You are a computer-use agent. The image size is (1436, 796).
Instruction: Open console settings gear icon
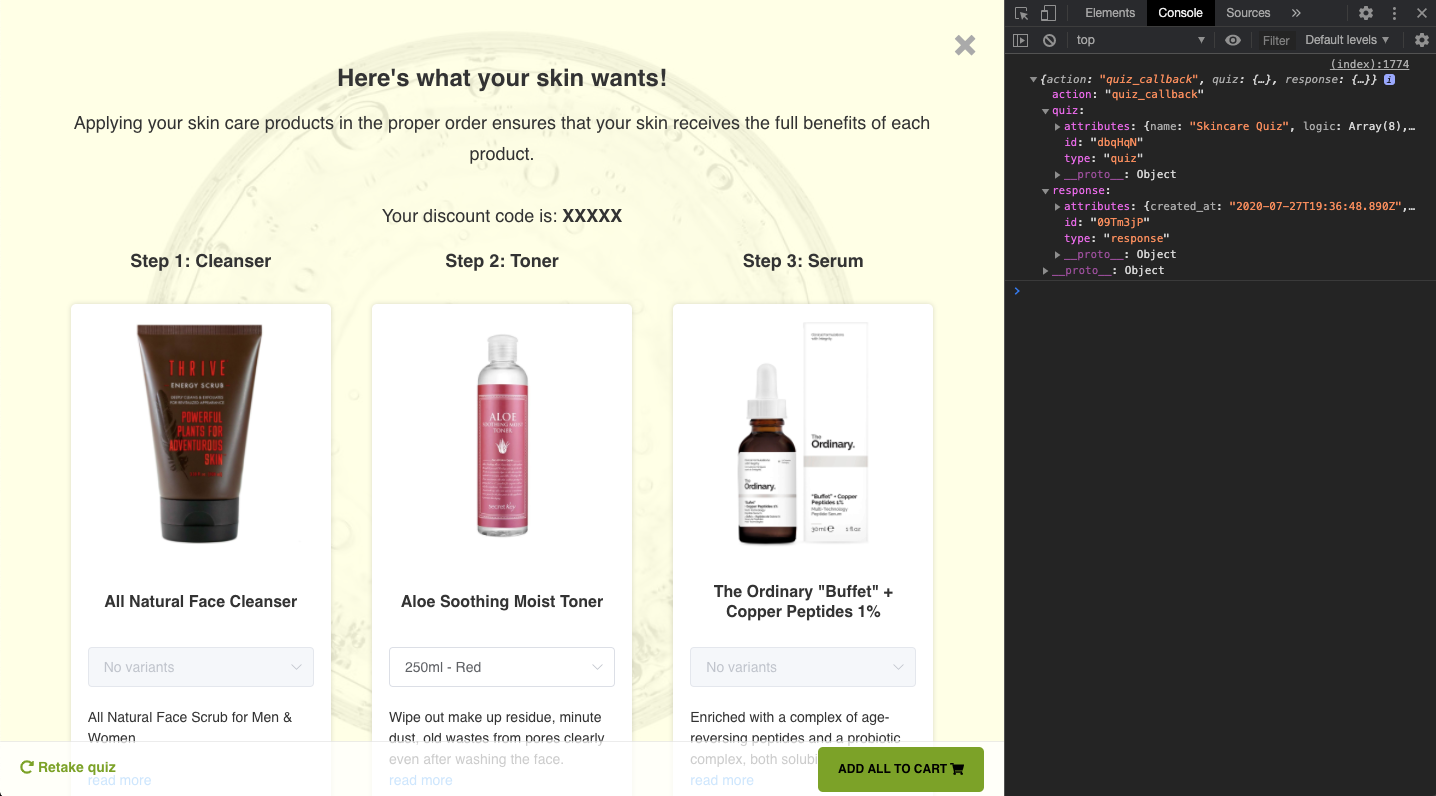pos(1422,40)
